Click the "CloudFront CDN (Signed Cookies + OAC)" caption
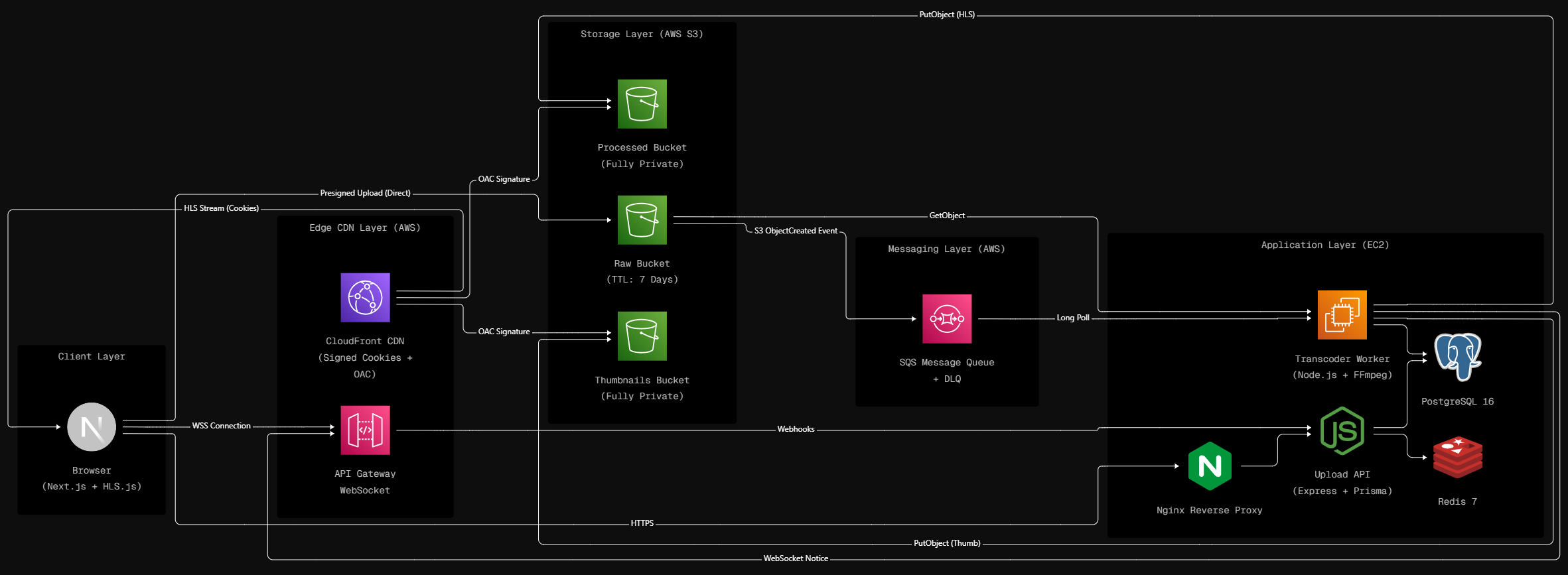Screen dimensions: 1568x575 pos(365,358)
